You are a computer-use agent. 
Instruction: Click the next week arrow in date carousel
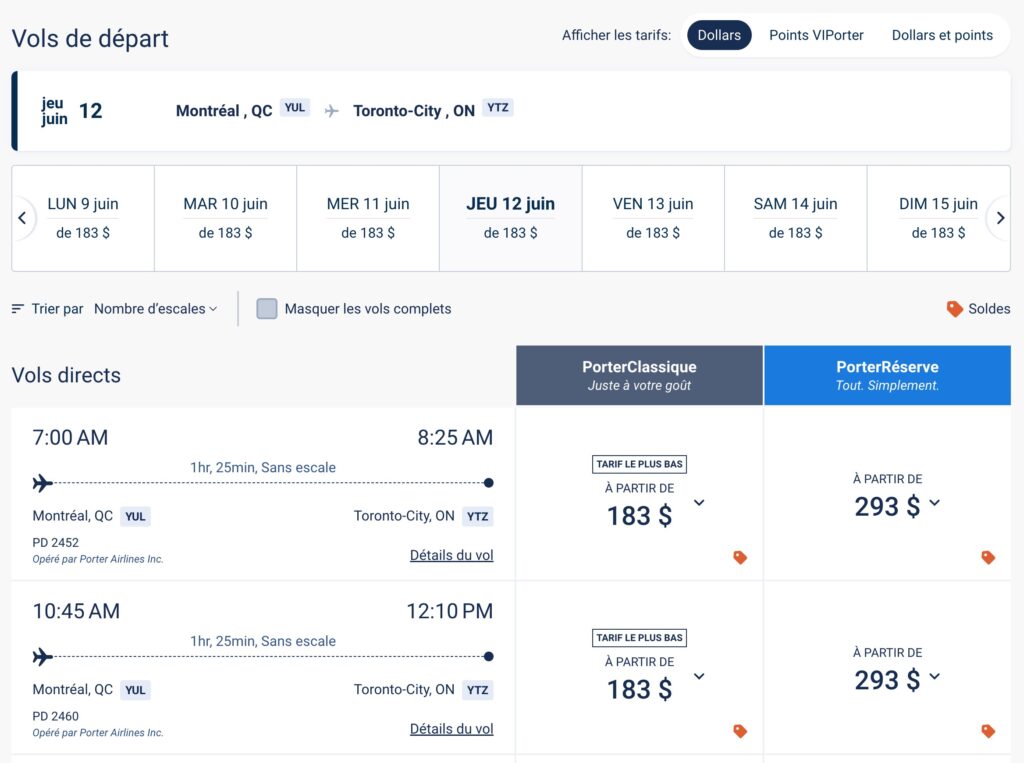[x=999, y=218]
